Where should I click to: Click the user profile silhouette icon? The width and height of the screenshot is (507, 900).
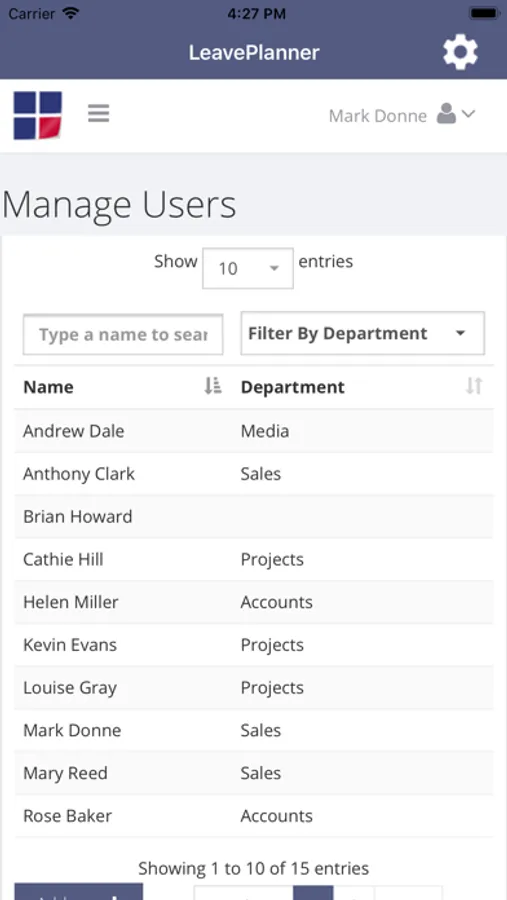tap(446, 114)
